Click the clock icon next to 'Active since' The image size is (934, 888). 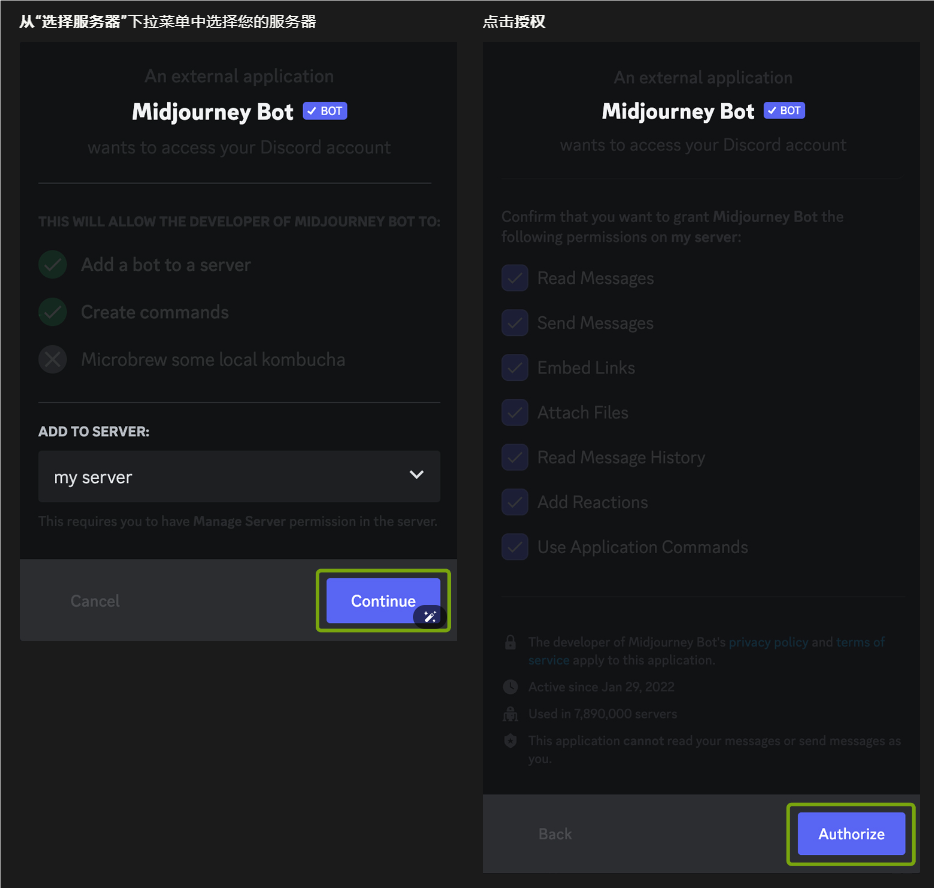pos(510,687)
